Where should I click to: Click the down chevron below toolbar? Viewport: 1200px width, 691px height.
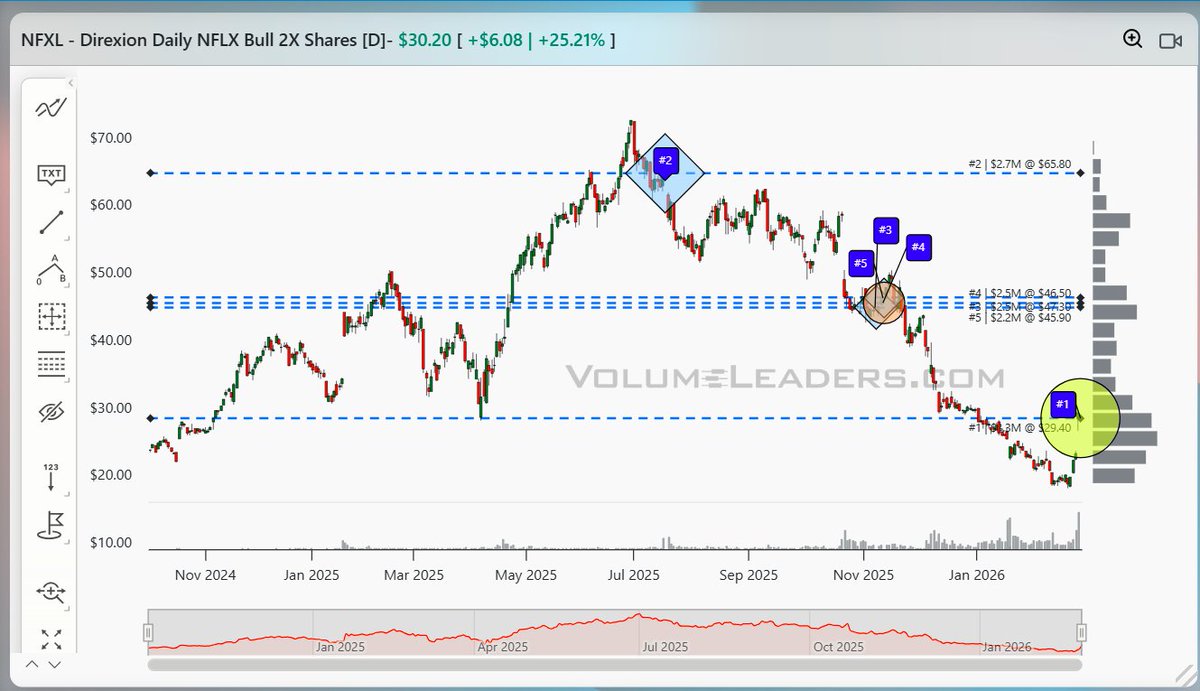click(x=55, y=664)
